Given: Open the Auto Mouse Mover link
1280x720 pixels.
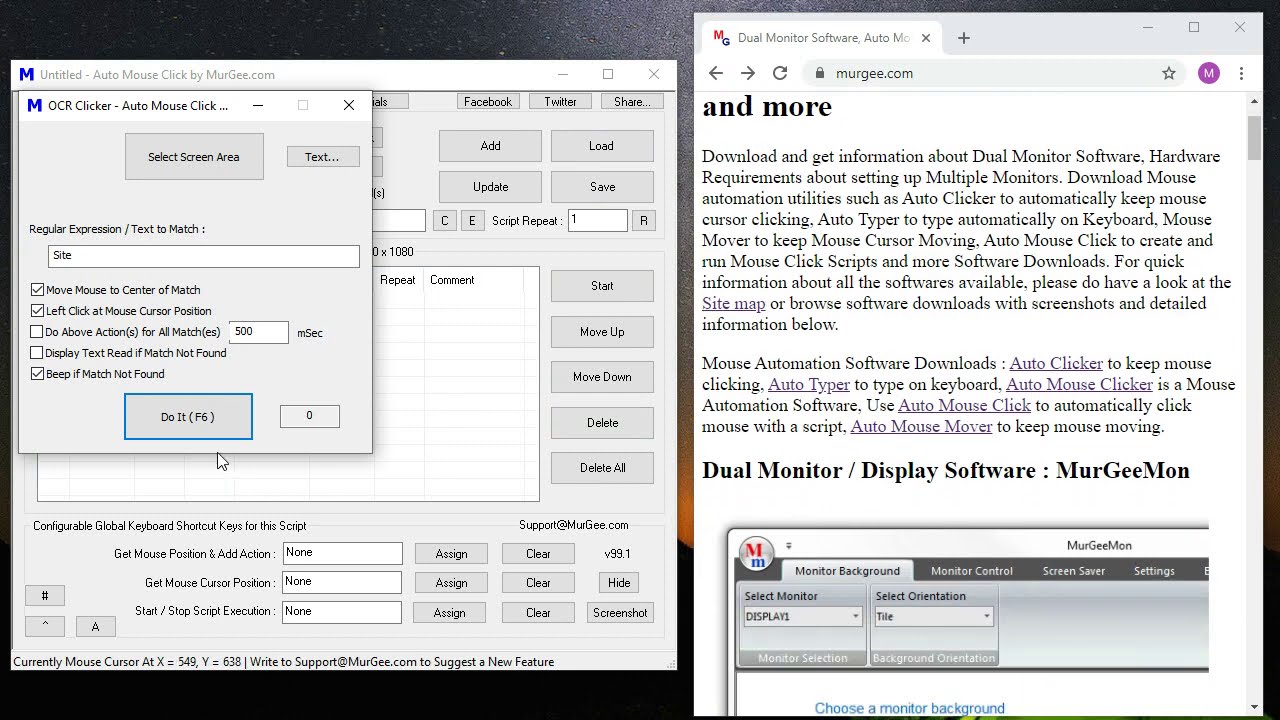Looking at the screenshot, I should coord(921,427).
